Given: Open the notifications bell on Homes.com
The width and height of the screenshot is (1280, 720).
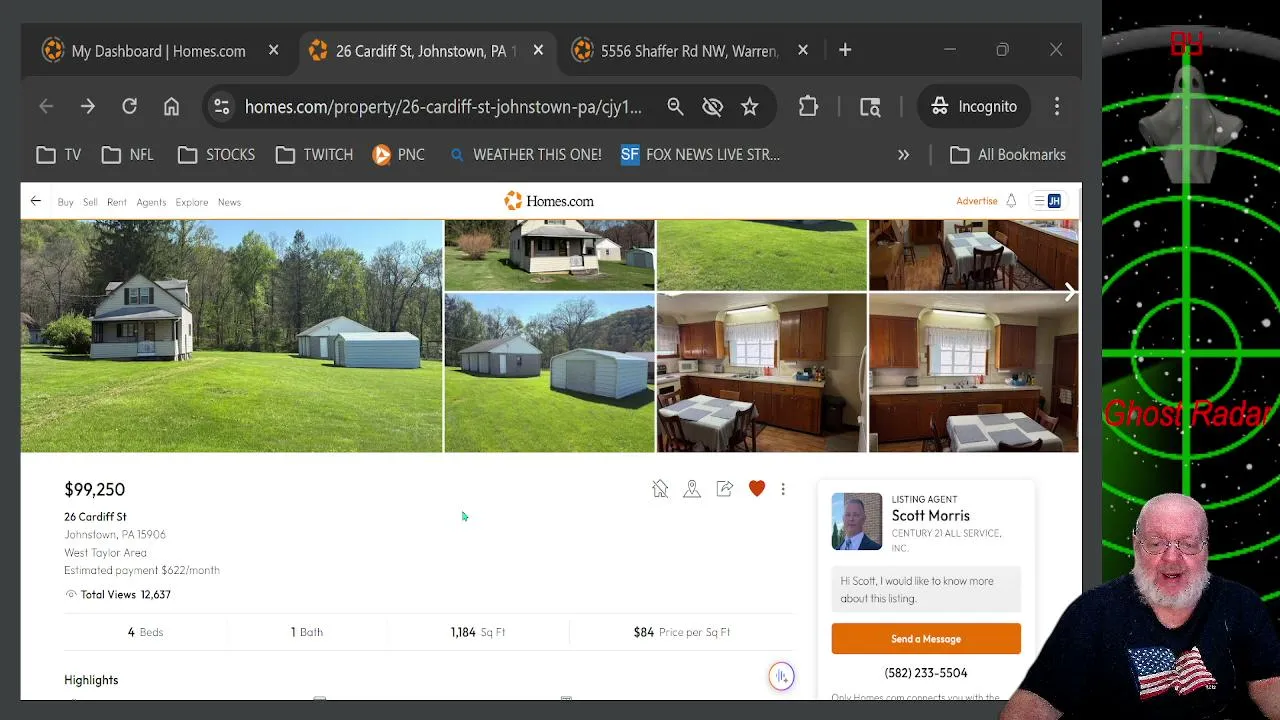Looking at the screenshot, I should tap(1011, 201).
